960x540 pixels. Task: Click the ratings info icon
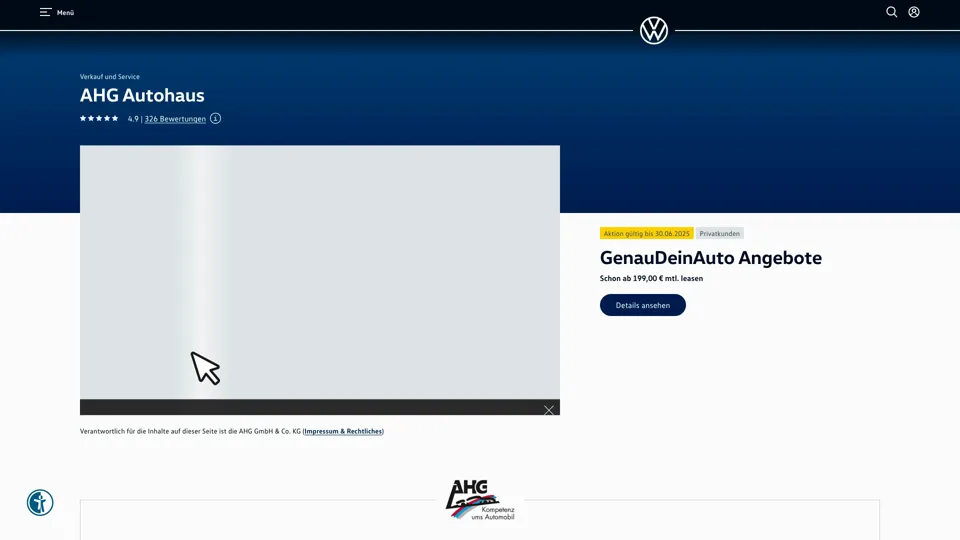click(216, 118)
